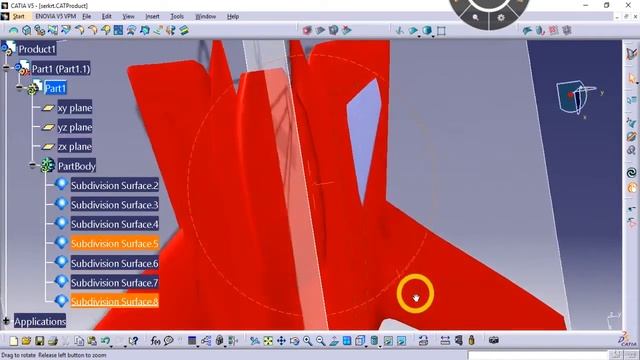Click the Paste icon
The image size is (640, 360).
pyautogui.click(x=92, y=341)
